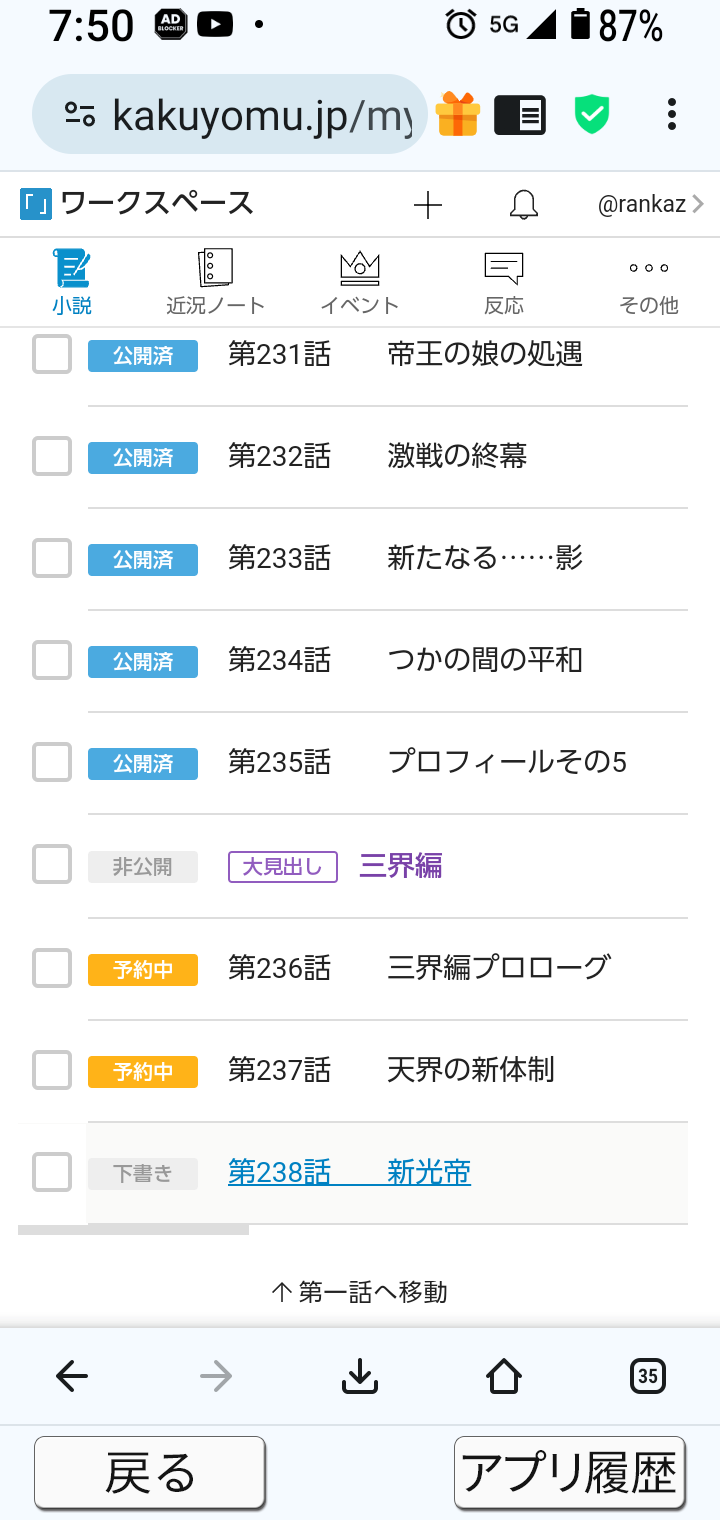The image size is (720, 1520).
Task: Jump to first episode via 第一話へ移動
Action: click(x=360, y=1292)
